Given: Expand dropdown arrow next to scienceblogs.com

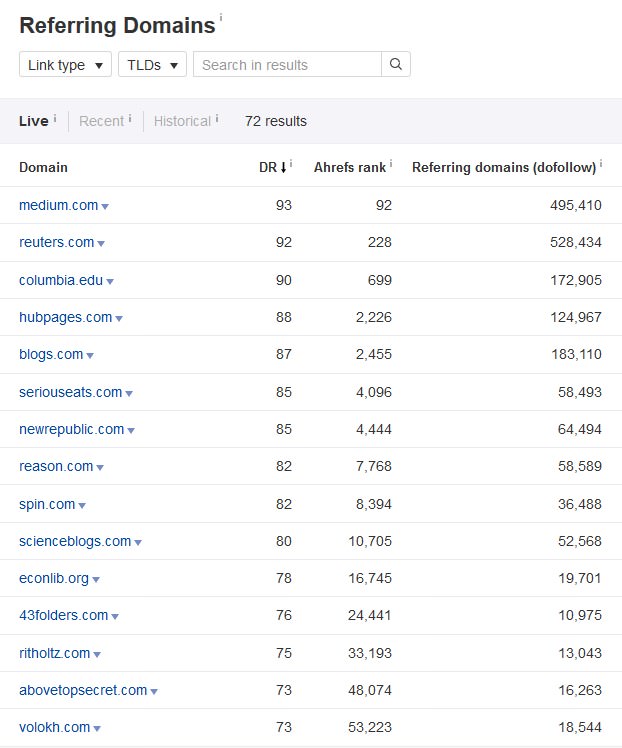Looking at the screenshot, I should [x=138, y=543].
